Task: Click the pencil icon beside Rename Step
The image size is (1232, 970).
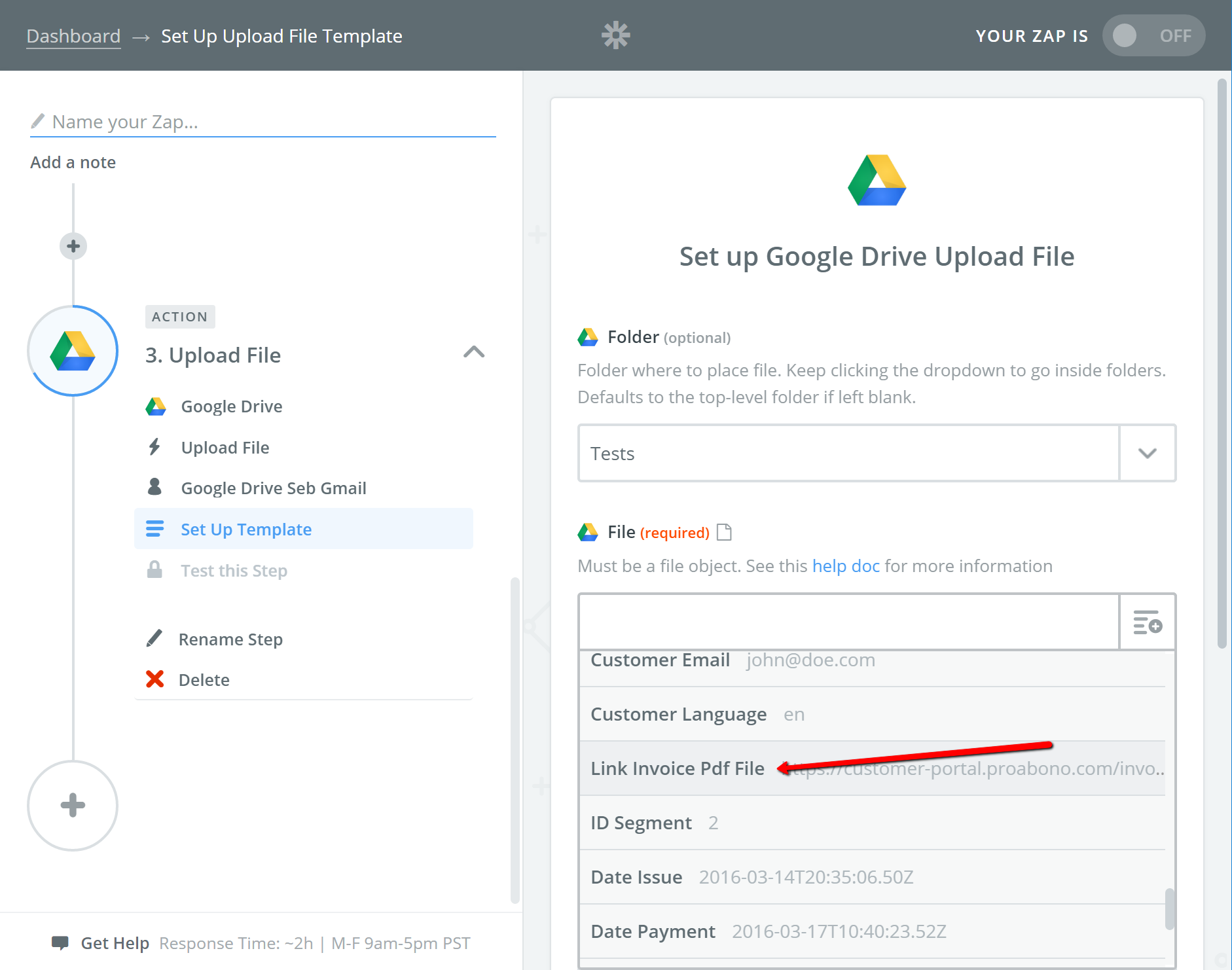Action: click(154, 638)
